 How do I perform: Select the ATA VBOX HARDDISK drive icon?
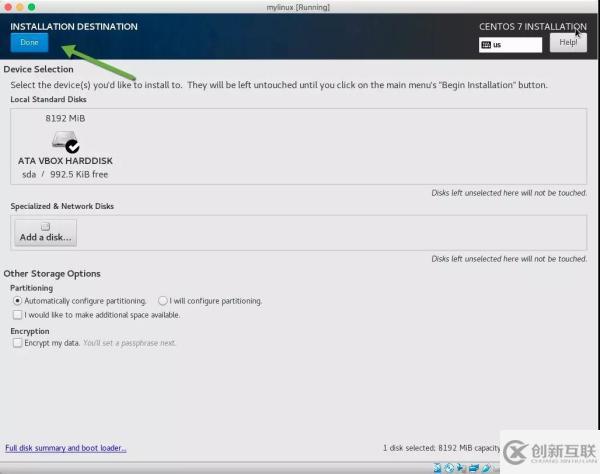pos(65,141)
